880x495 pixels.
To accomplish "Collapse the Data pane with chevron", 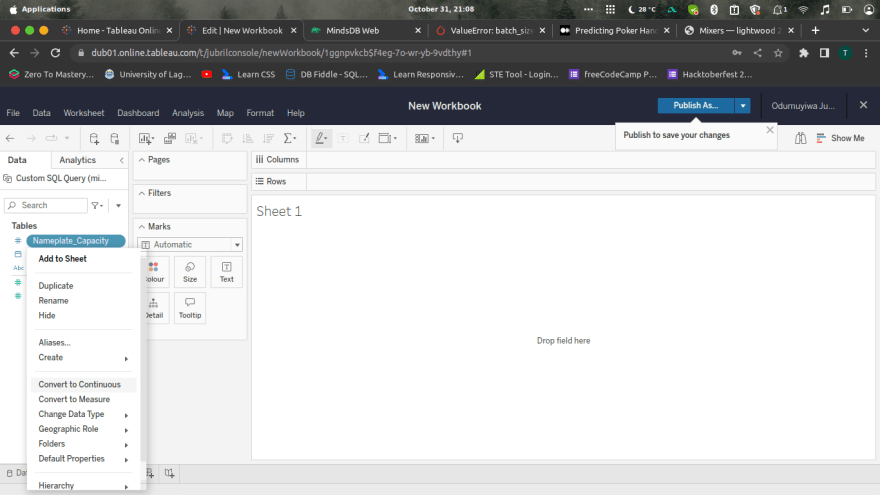I will click(x=122, y=161).
